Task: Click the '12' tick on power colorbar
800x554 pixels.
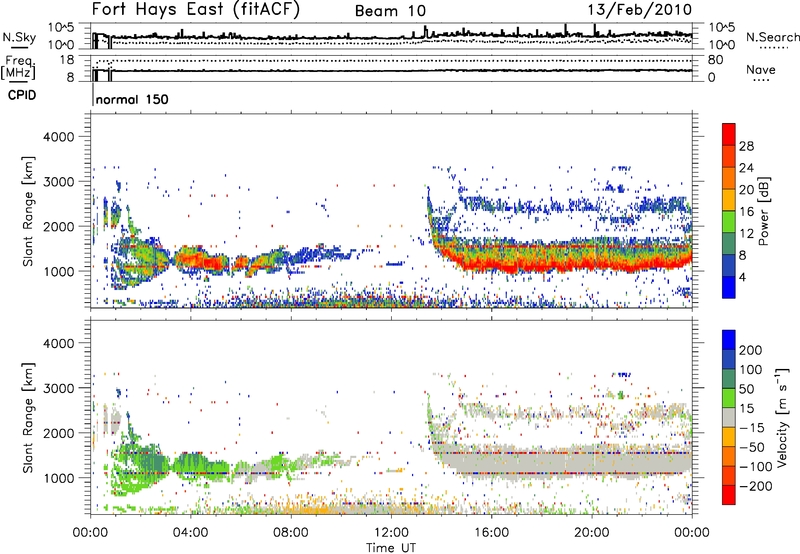Action: click(x=746, y=234)
